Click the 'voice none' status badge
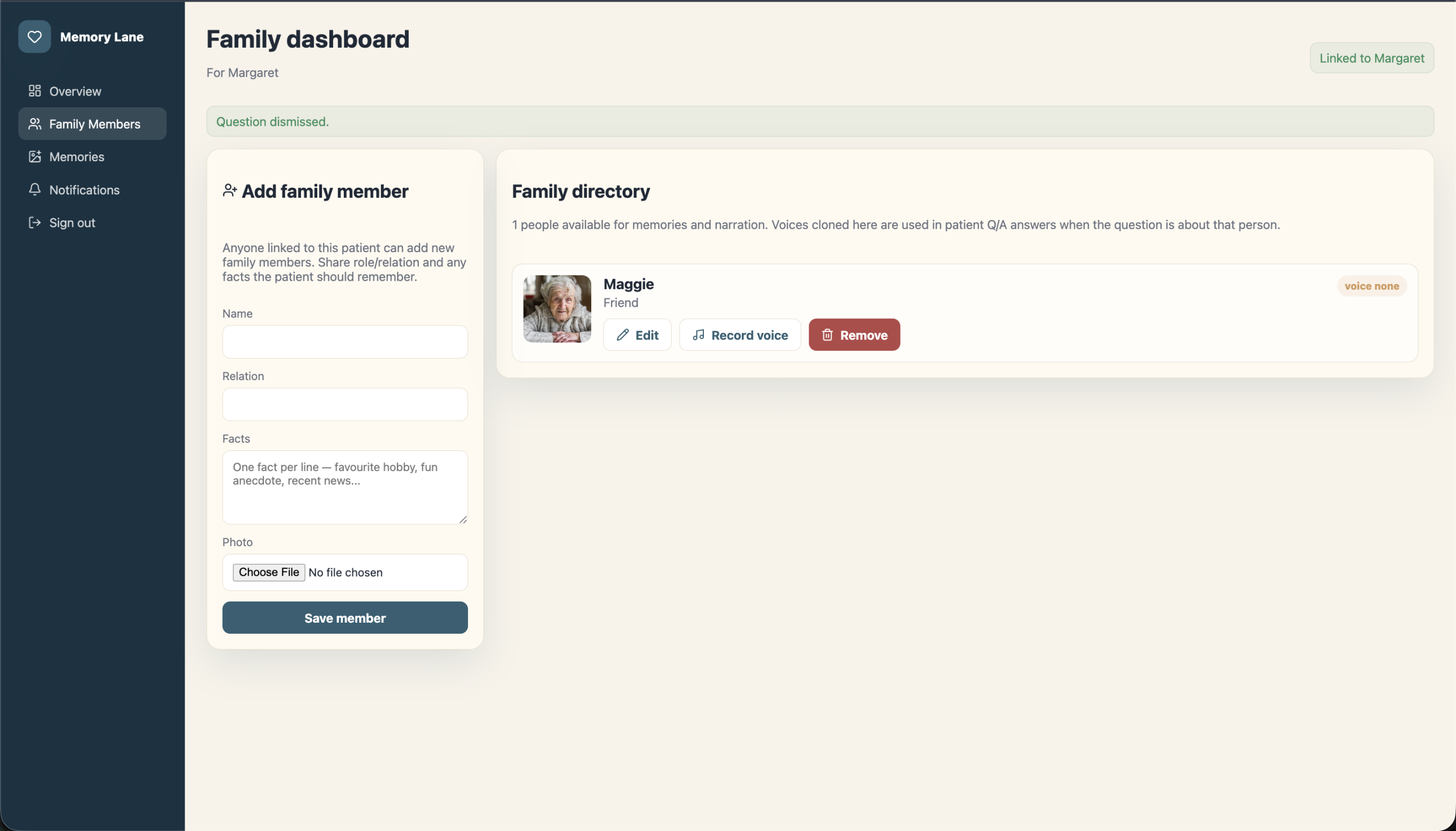This screenshot has height=831, width=1456. [x=1371, y=286]
